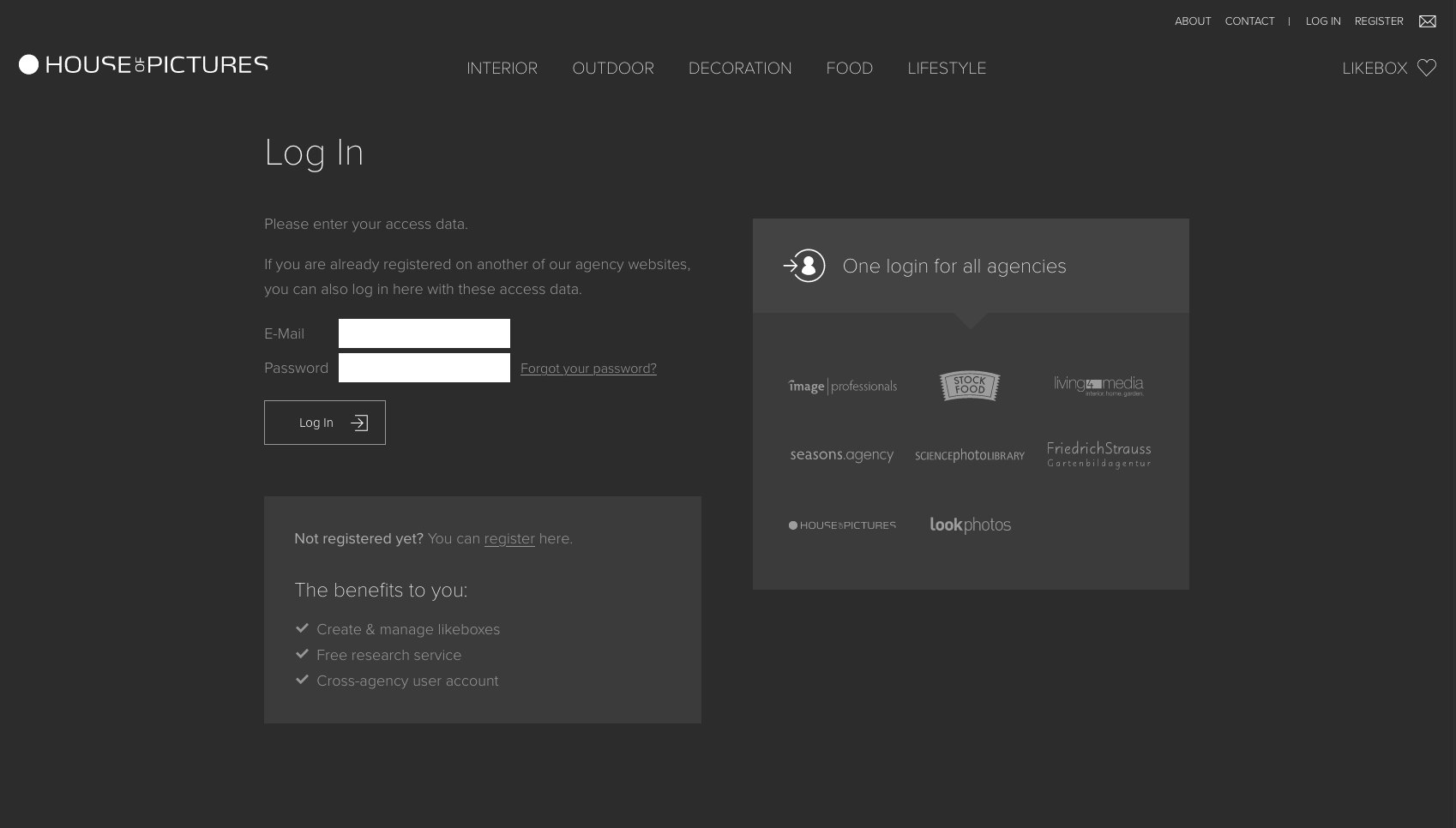Click the register link in benefits box
Image resolution: width=1456 pixels, height=828 pixels.
(x=508, y=539)
